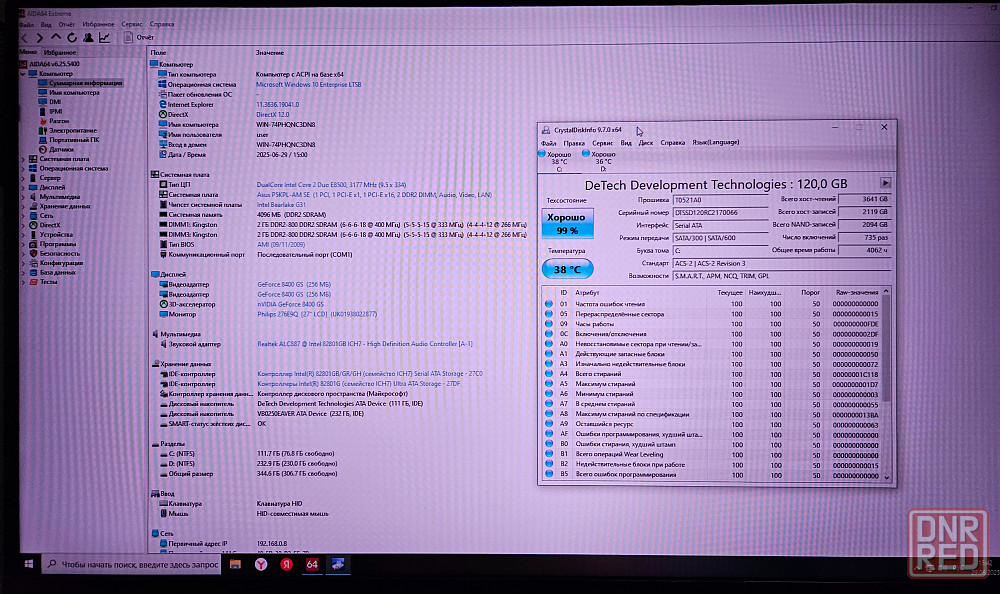Open the Windows Start menu
The width and height of the screenshot is (1000, 594).
[29, 564]
